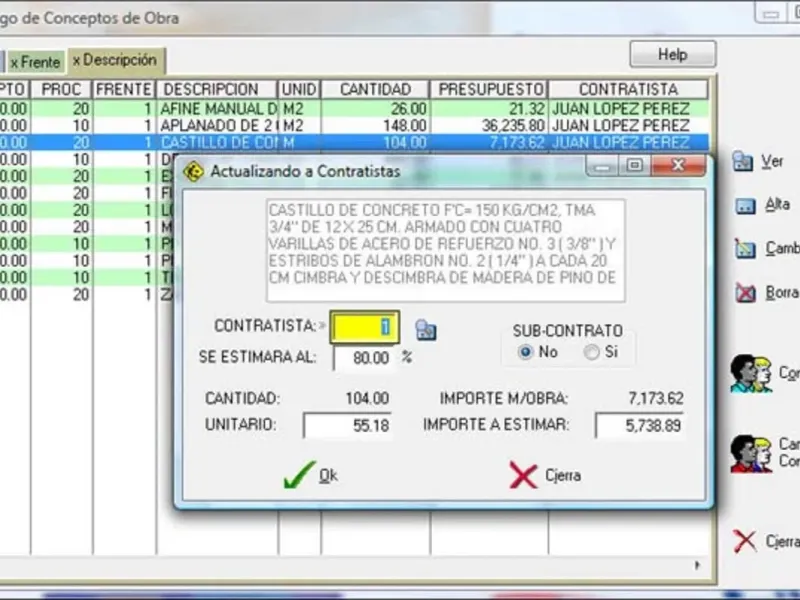Focus the yellow CONTRATISTA input field

pyautogui.click(x=364, y=327)
